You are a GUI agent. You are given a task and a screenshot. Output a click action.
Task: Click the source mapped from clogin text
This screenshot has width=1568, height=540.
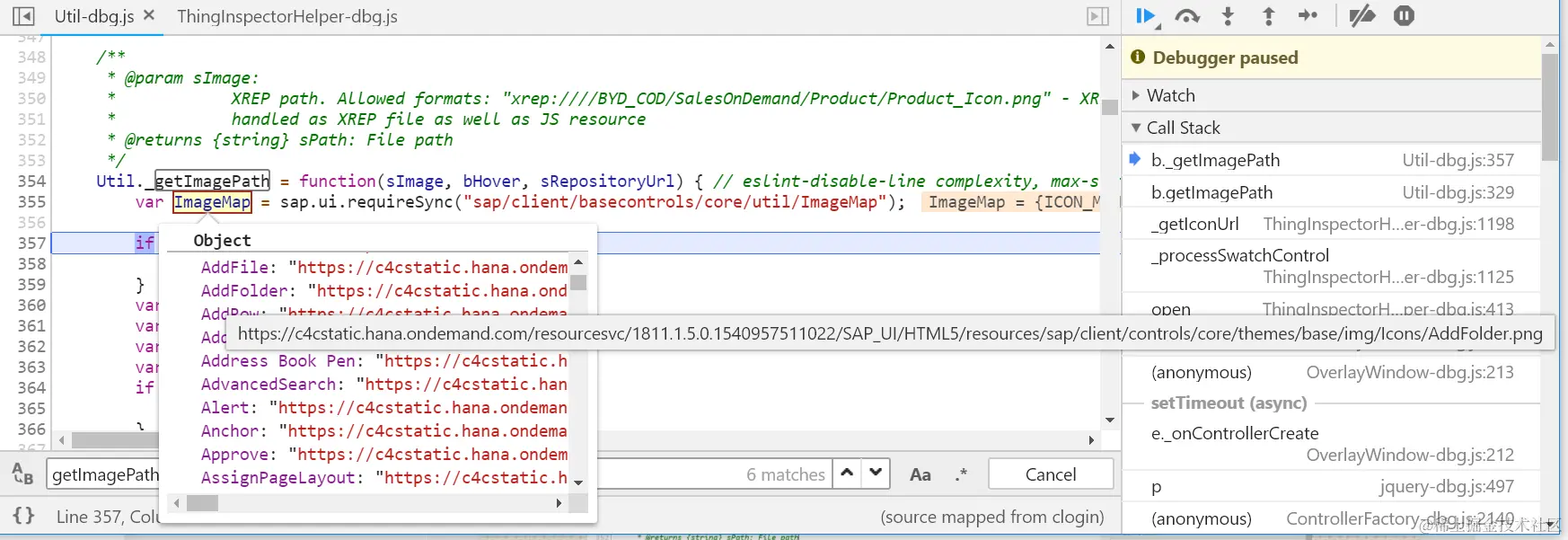tap(992, 517)
